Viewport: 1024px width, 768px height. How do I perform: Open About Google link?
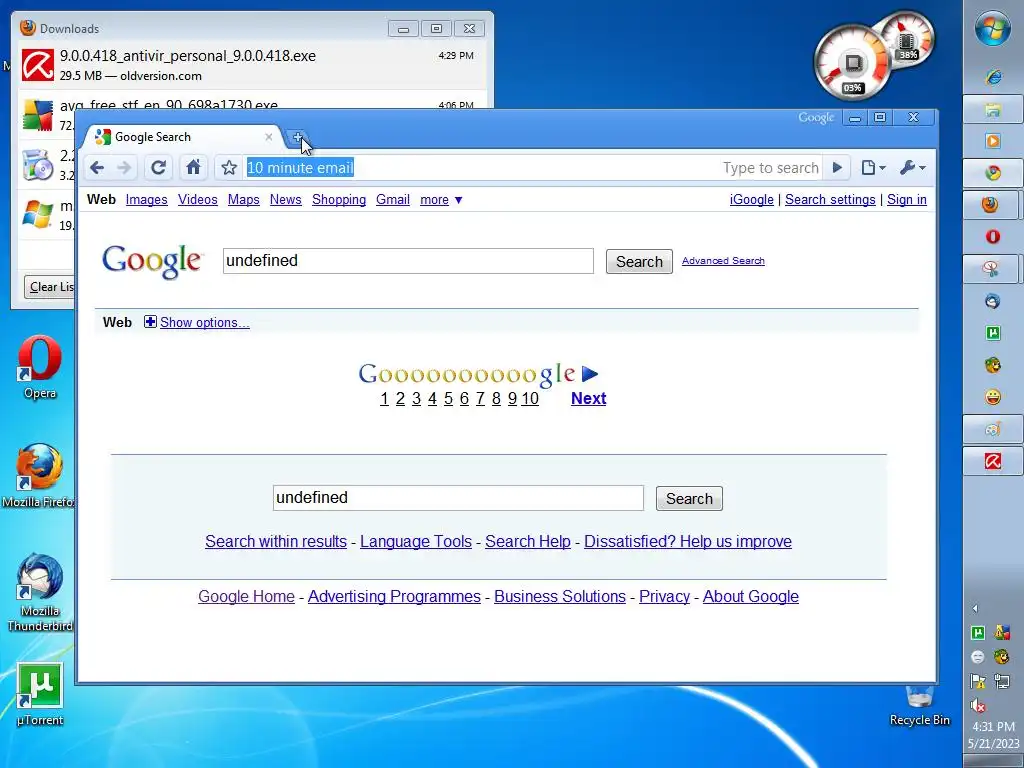[750, 596]
